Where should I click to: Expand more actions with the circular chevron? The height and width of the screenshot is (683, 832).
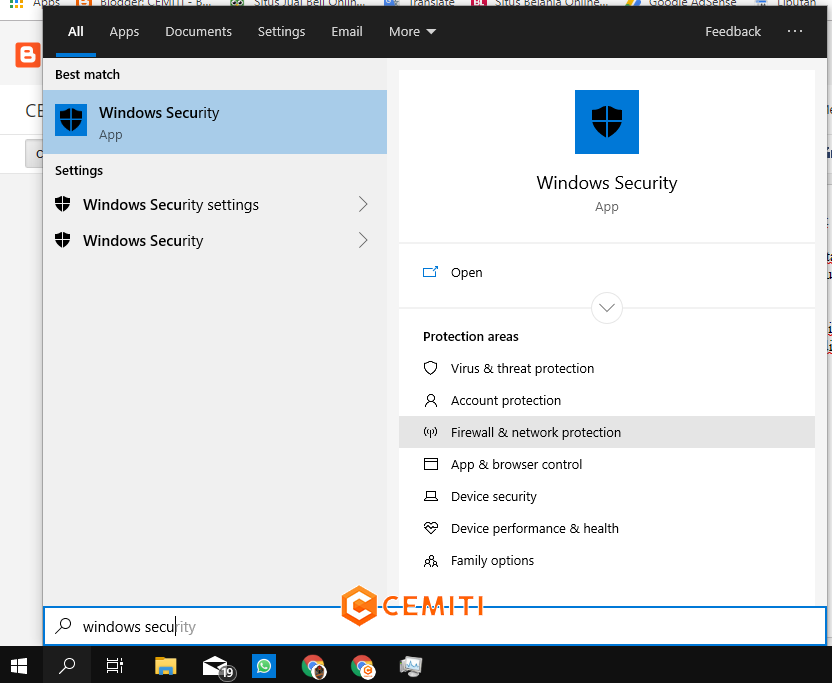[606, 308]
